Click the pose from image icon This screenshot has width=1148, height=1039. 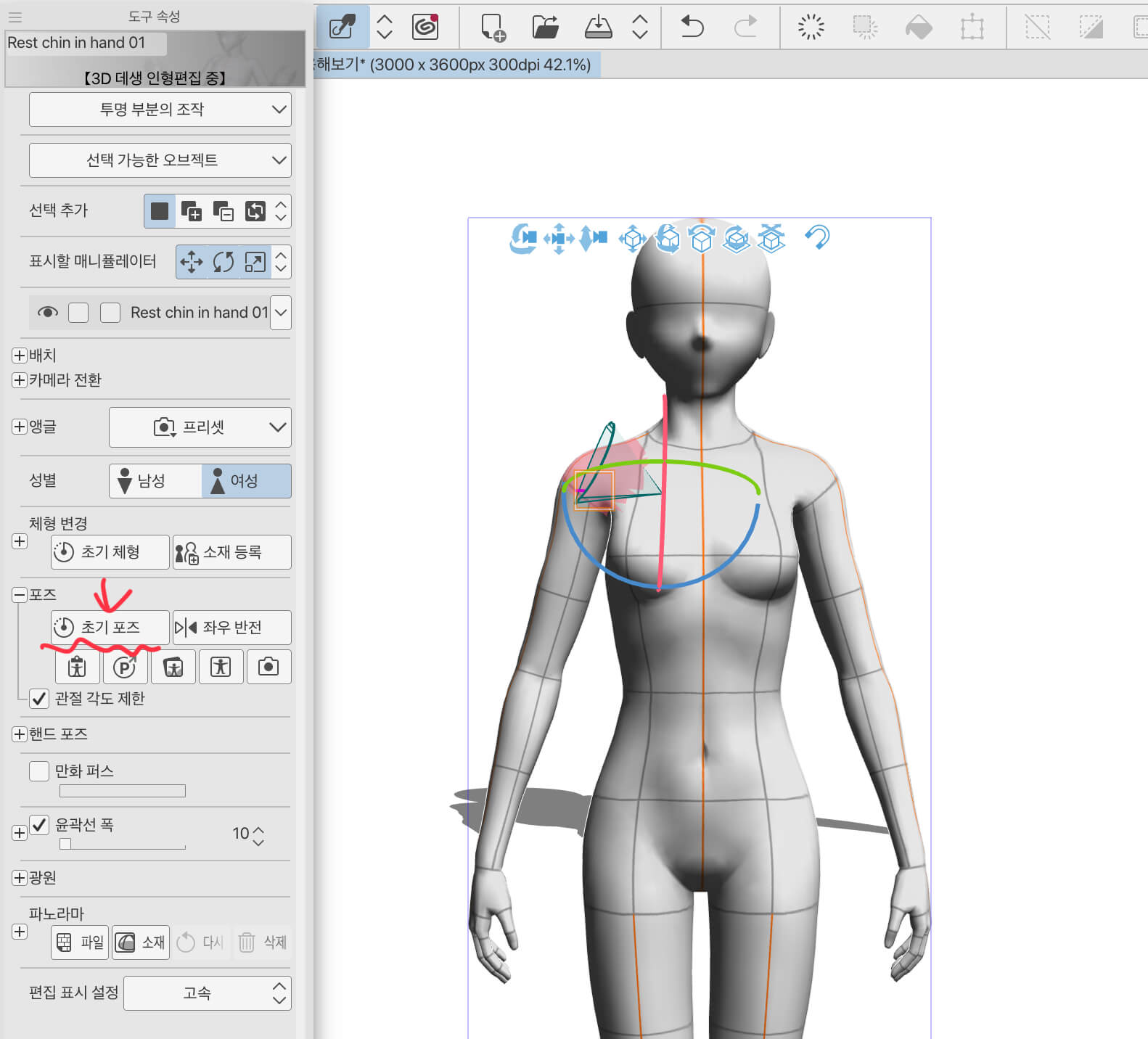point(173,667)
